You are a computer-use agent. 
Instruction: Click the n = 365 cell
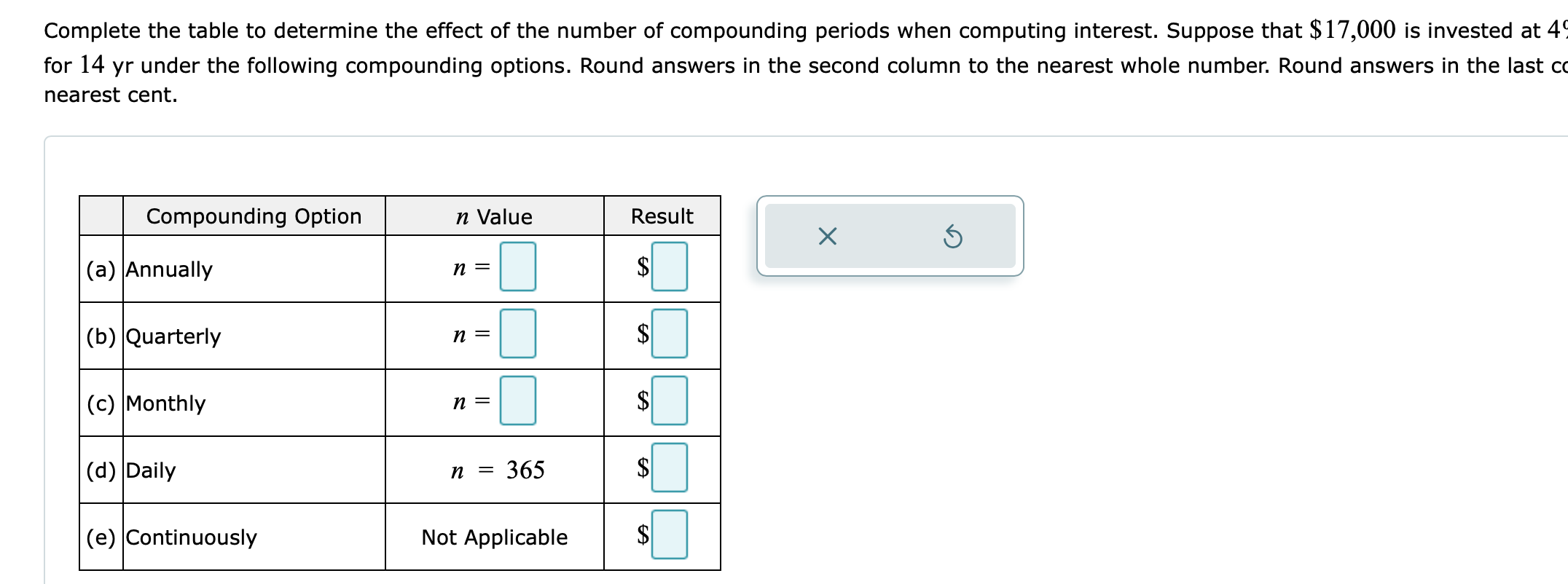[498, 470]
